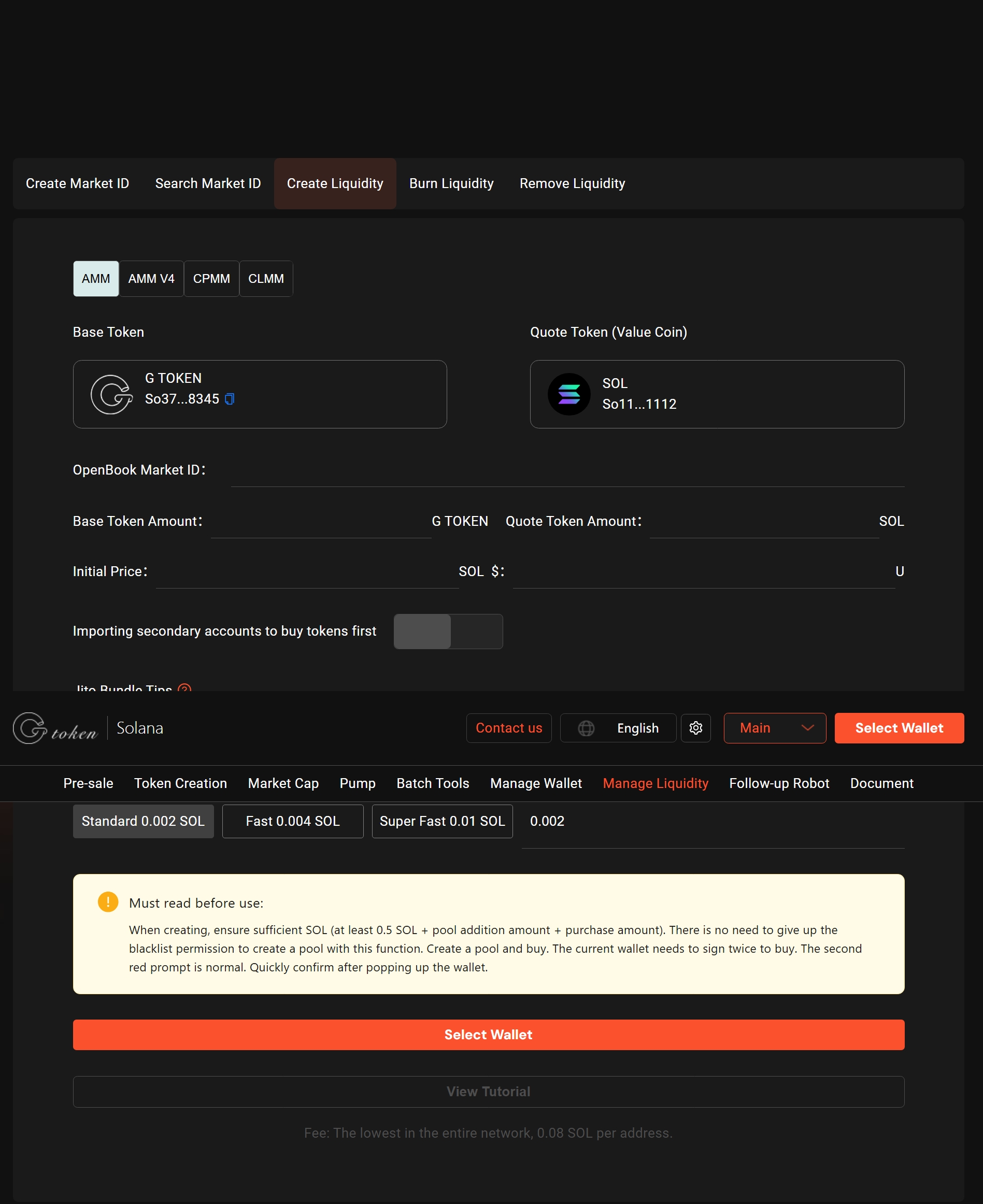Viewport: 983px width, 1204px height.
Task: Click the globe language icon
Action: tap(587, 728)
